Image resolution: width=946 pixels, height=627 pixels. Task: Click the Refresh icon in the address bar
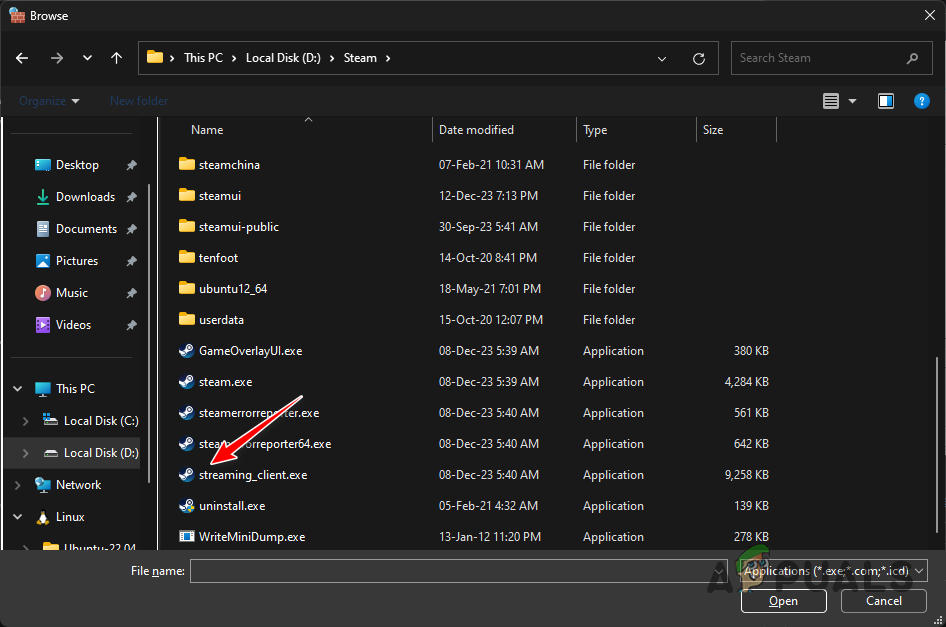[698, 58]
